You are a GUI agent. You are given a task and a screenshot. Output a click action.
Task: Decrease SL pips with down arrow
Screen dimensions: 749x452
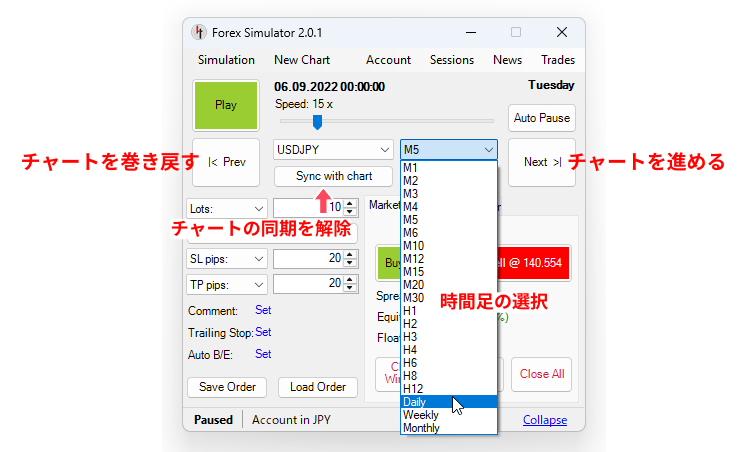[x=350, y=263]
